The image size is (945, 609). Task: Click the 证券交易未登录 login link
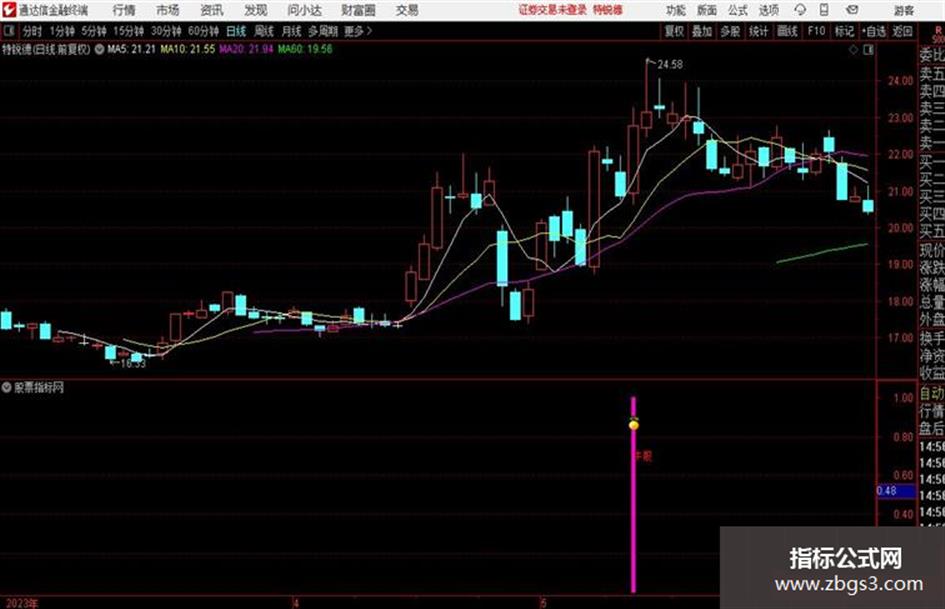(553, 10)
